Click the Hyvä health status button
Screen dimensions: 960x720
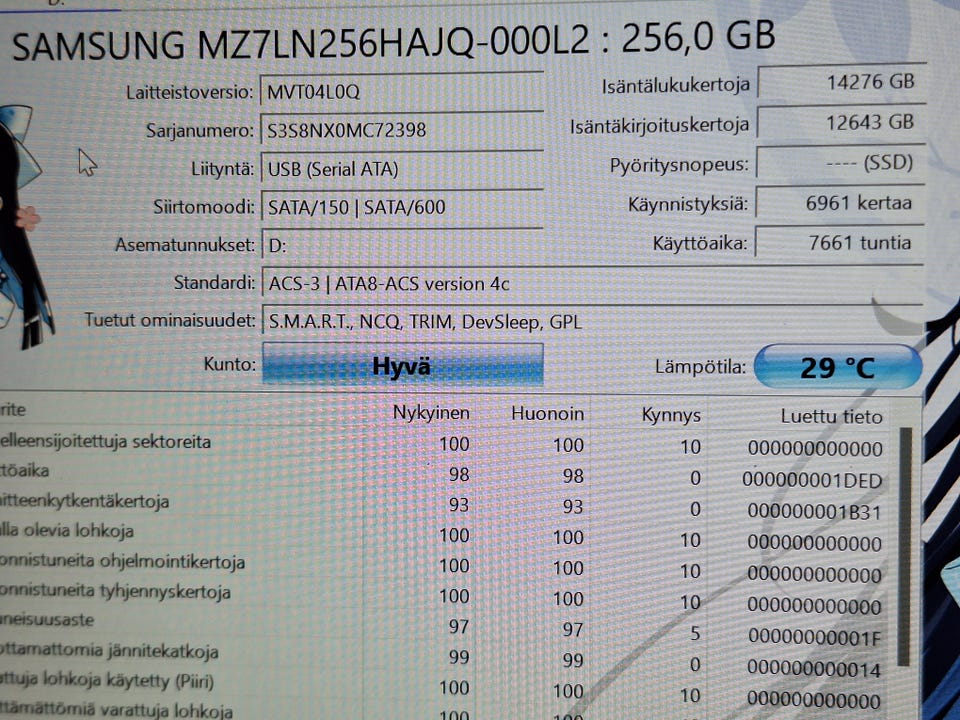[402, 365]
